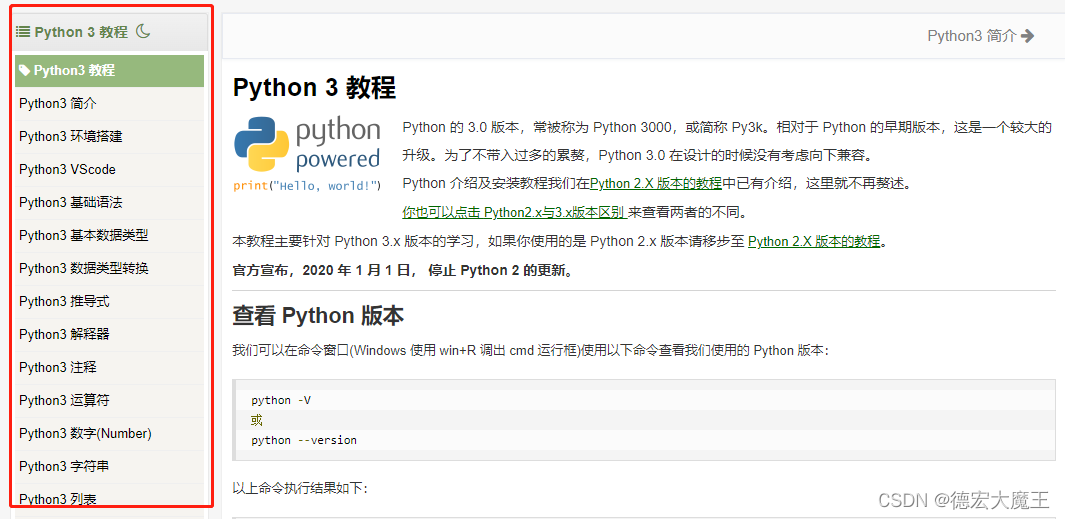The height and width of the screenshot is (519, 1065).
Task: Click the bold 官方宣布 announcement text
Action: (x=405, y=271)
